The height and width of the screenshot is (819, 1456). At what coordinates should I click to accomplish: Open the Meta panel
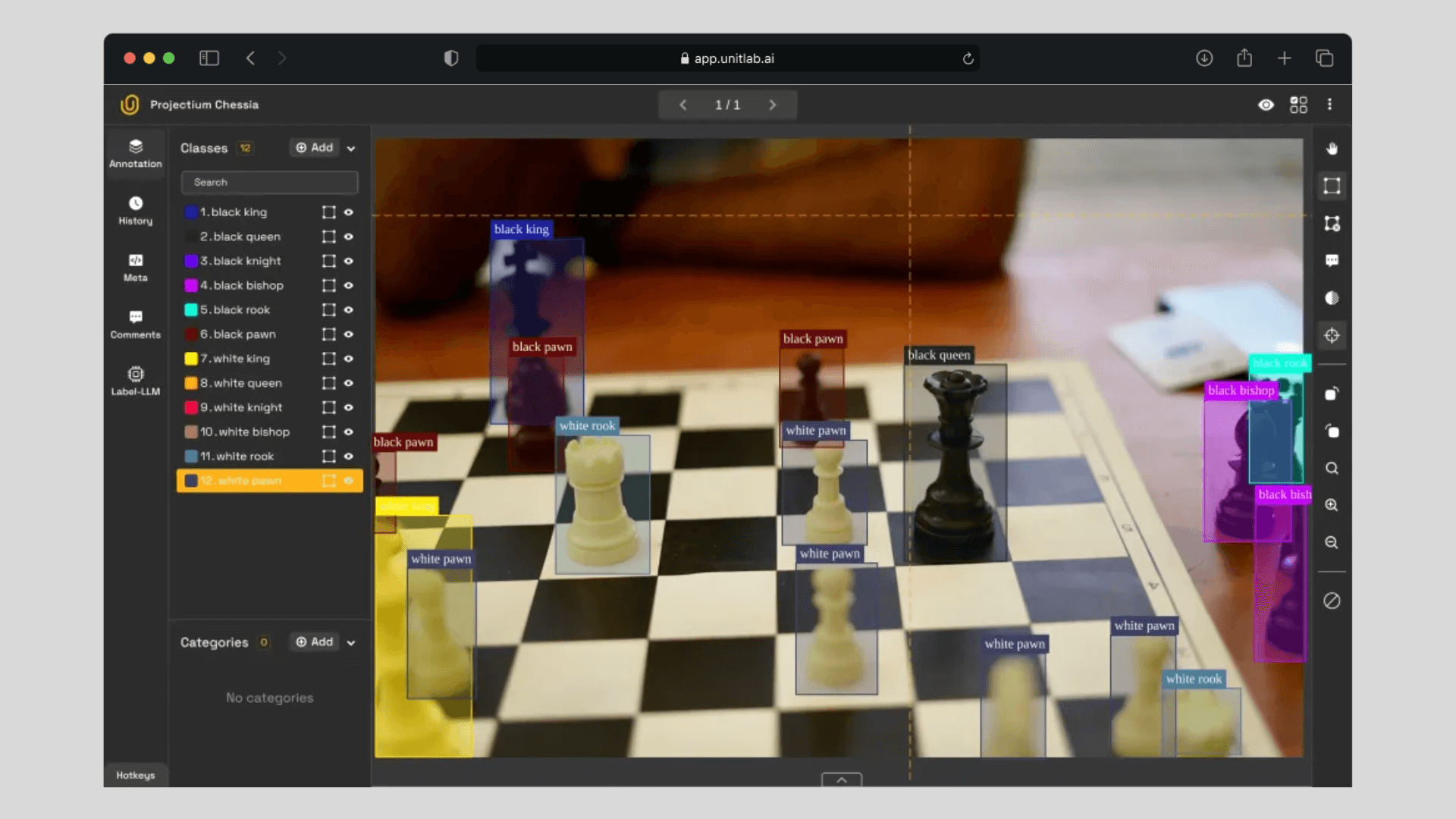click(x=135, y=268)
